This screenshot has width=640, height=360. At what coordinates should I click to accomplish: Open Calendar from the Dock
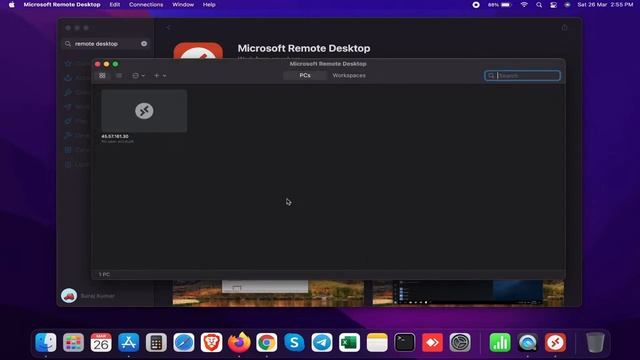pos(101,342)
